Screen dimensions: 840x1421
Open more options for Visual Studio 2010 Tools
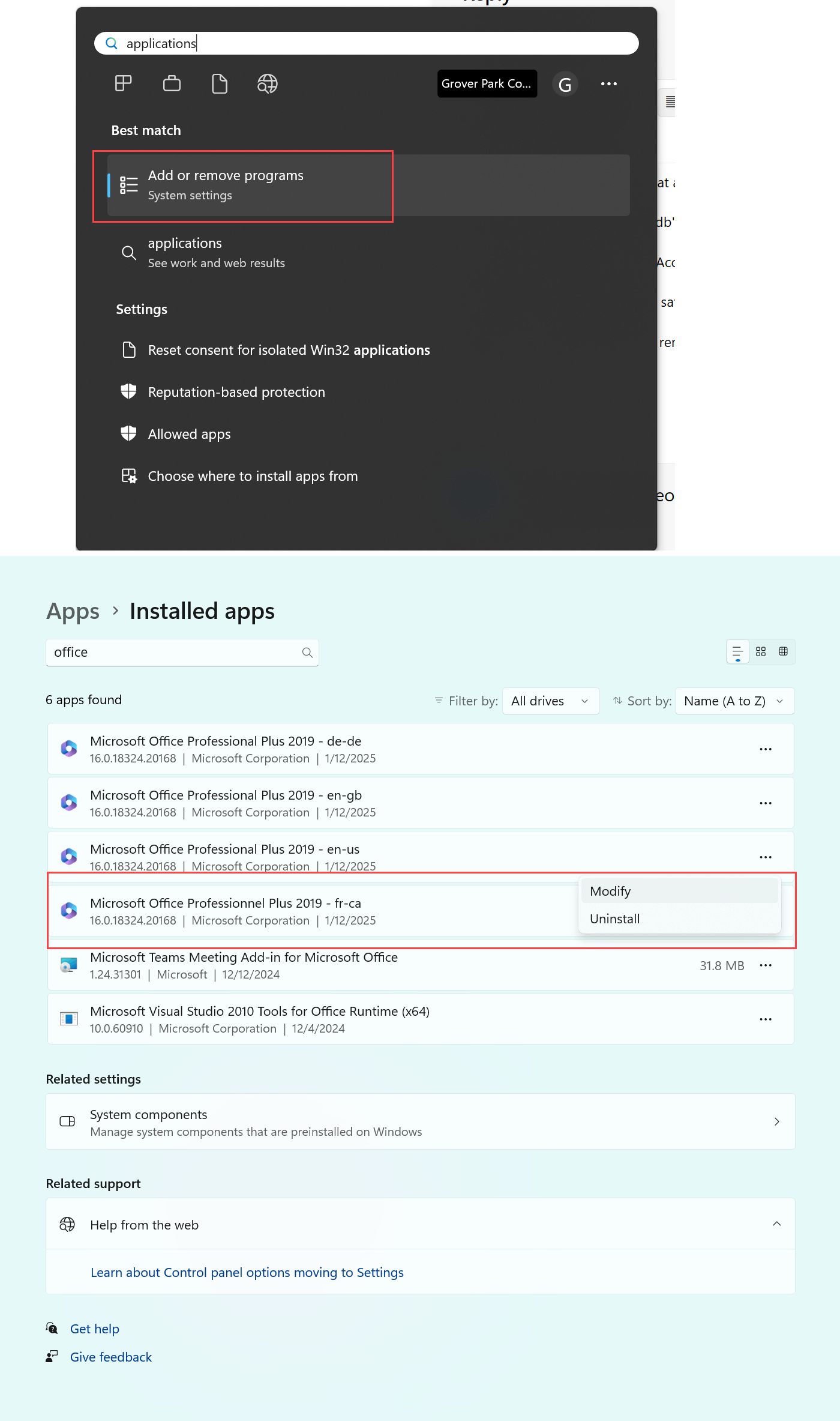[x=766, y=1019]
